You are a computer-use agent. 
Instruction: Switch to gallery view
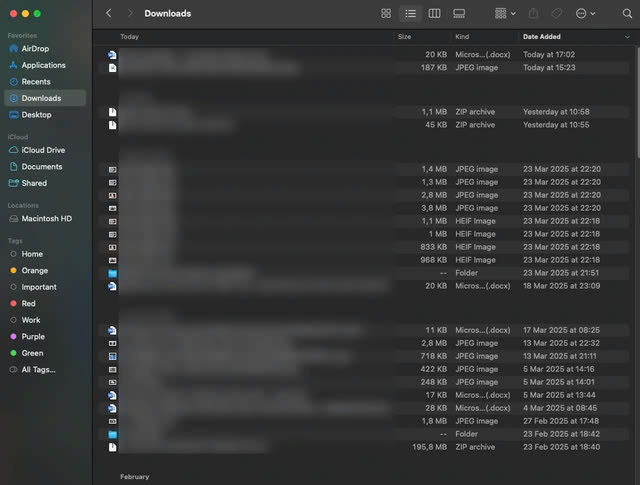click(x=459, y=14)
